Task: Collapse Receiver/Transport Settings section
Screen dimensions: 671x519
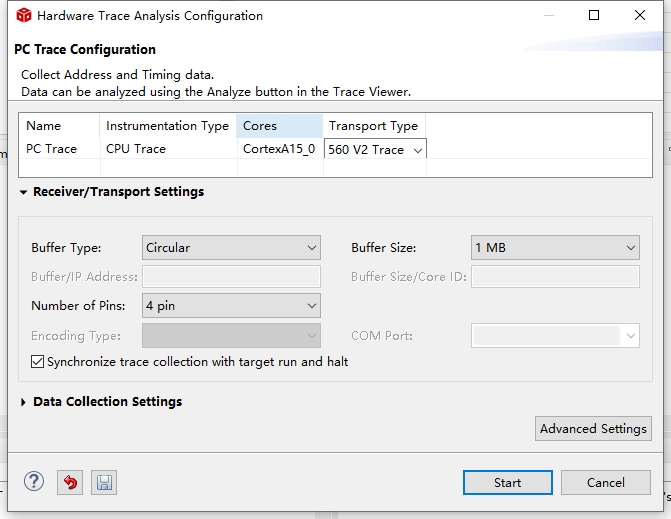Action: tap(24, 192)
